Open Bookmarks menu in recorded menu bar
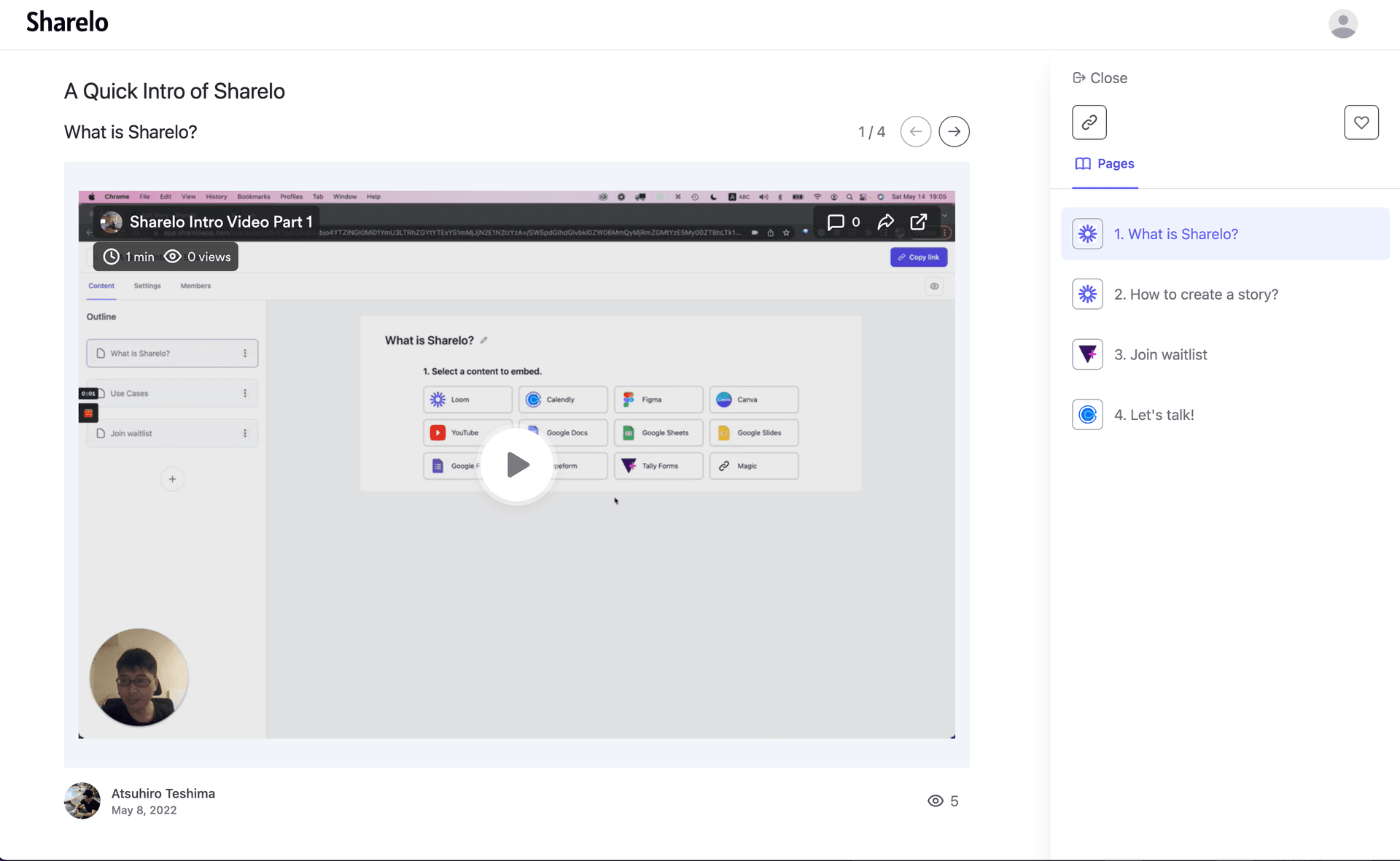The image size is (1400, 861). (x=254, y=197)
